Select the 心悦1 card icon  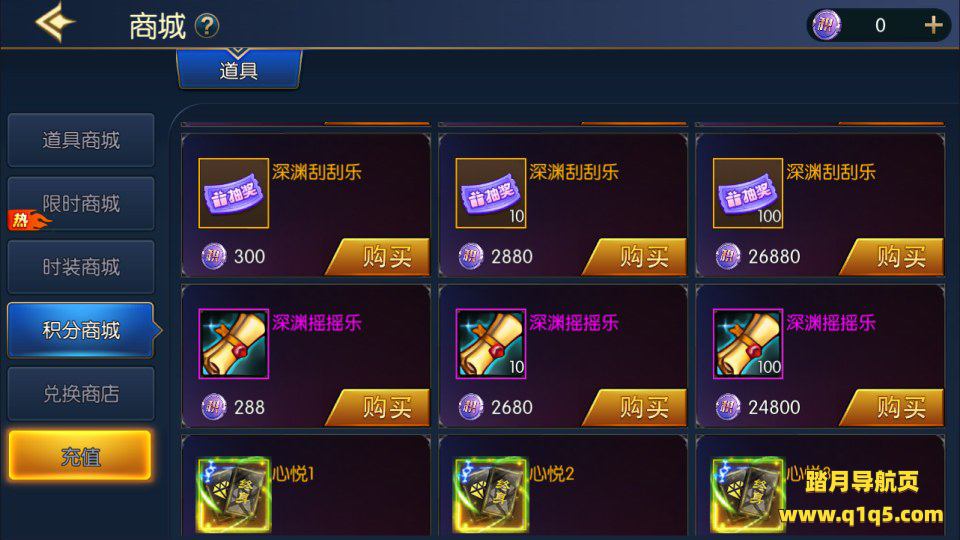tap(233, 495)
